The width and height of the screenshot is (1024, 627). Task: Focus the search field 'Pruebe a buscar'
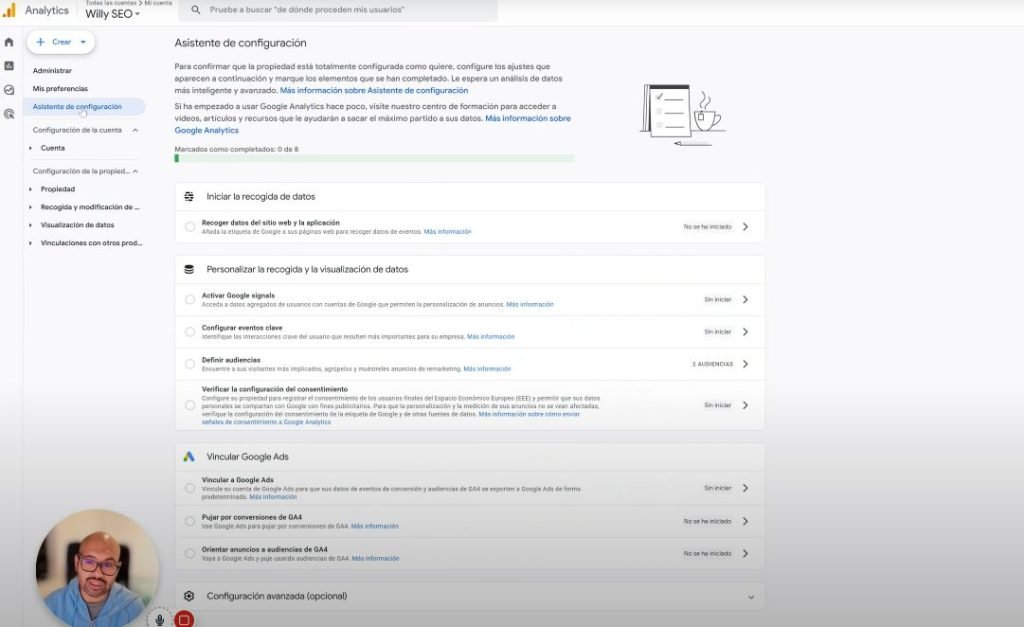[340, 10]
